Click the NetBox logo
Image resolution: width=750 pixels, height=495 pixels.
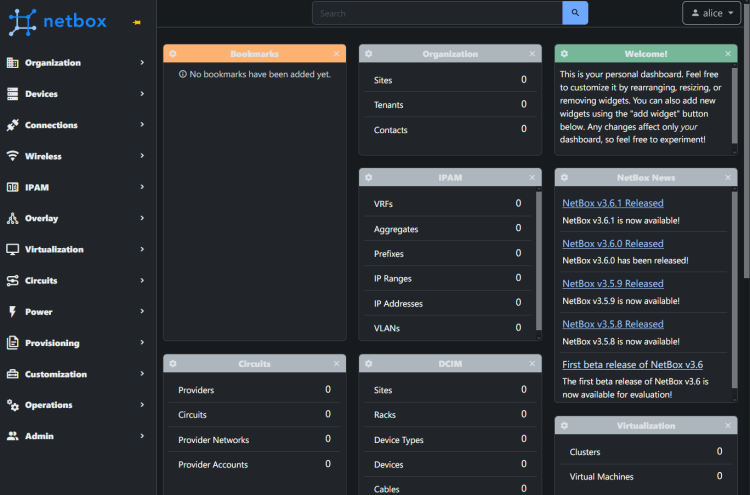[x=57, y=22]
